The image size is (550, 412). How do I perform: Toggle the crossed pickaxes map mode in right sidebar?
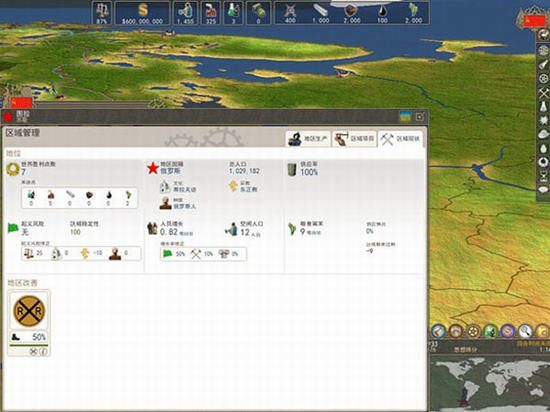544,93
